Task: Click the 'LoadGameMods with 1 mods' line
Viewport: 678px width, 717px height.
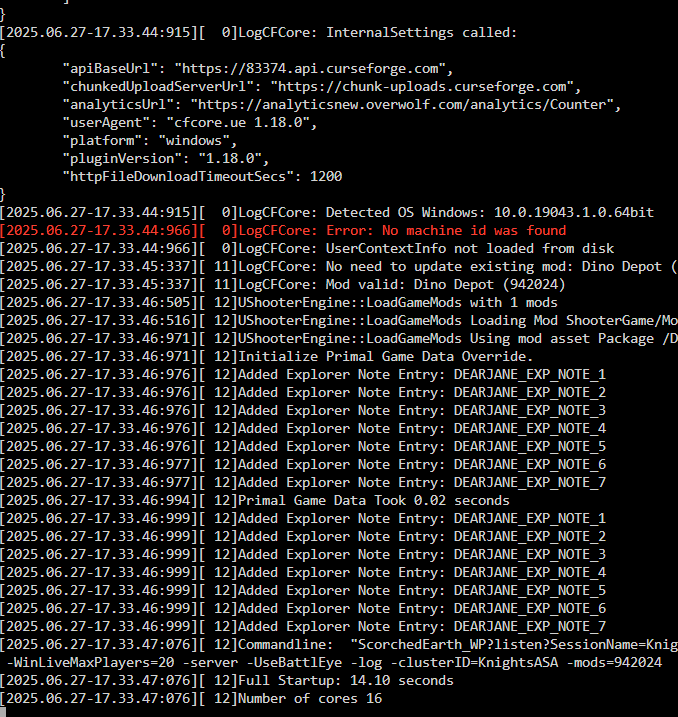Action: tap(279, 303)
